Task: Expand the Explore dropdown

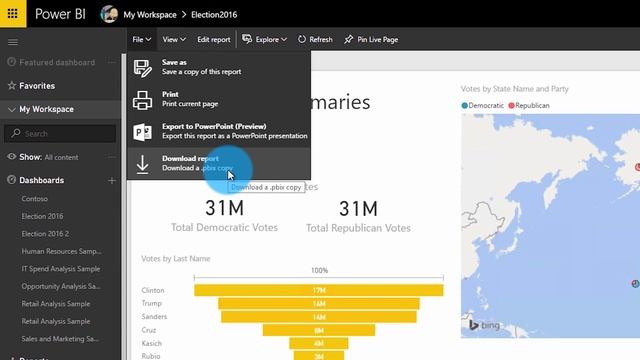Action: click(x=284, y=40)
